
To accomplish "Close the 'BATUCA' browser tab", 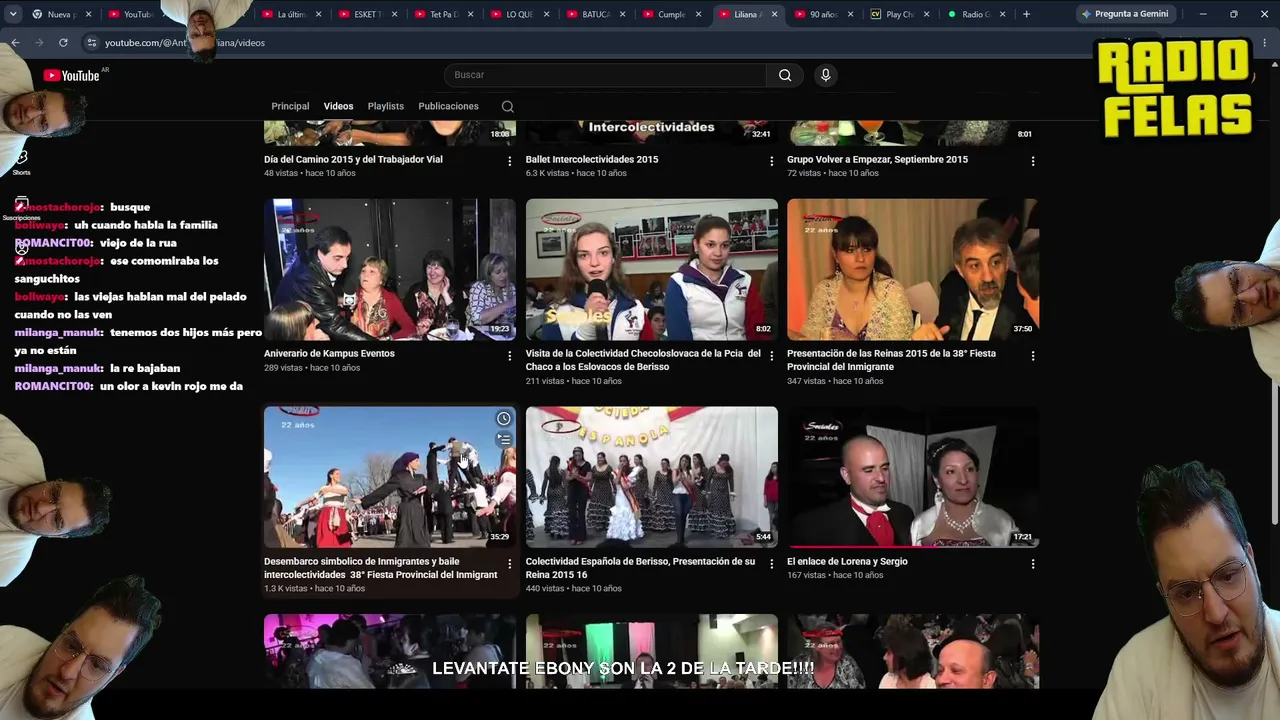I will tap(623, 14).
